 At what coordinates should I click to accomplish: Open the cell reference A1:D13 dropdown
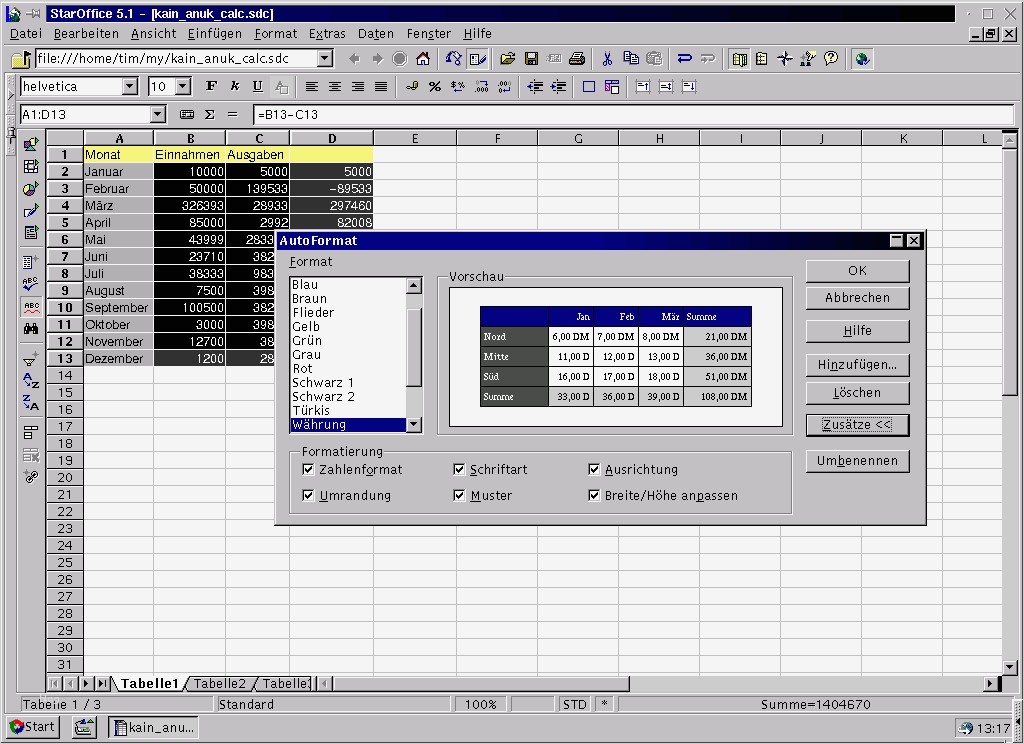157,114
